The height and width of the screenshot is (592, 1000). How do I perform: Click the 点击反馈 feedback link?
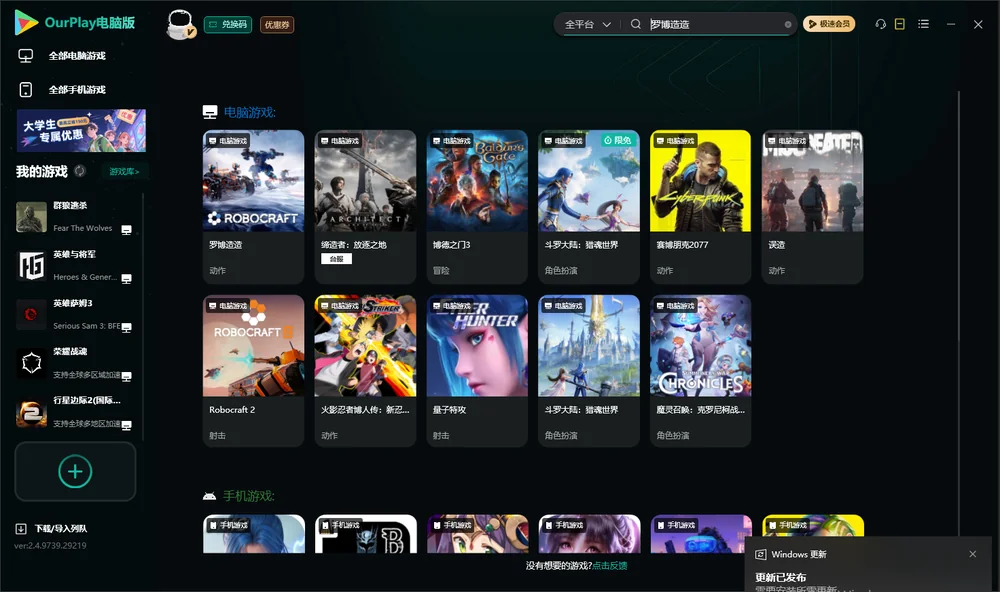coord(610,566)
